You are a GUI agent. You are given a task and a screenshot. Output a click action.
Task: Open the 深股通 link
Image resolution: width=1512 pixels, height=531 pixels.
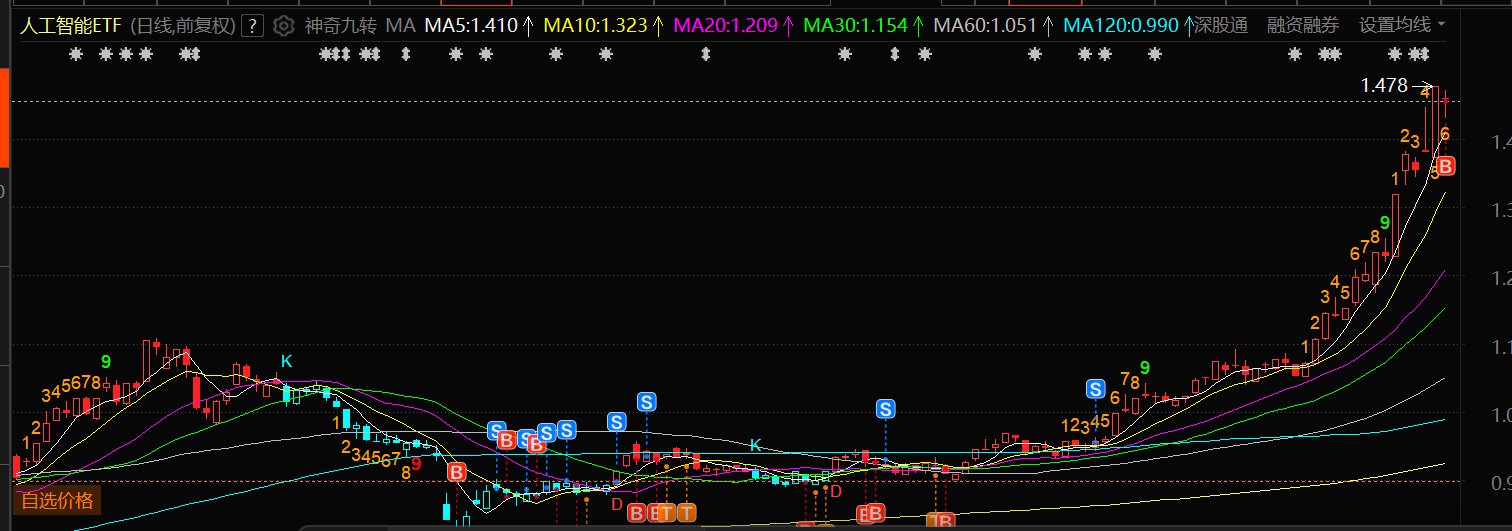point(1221,25)
